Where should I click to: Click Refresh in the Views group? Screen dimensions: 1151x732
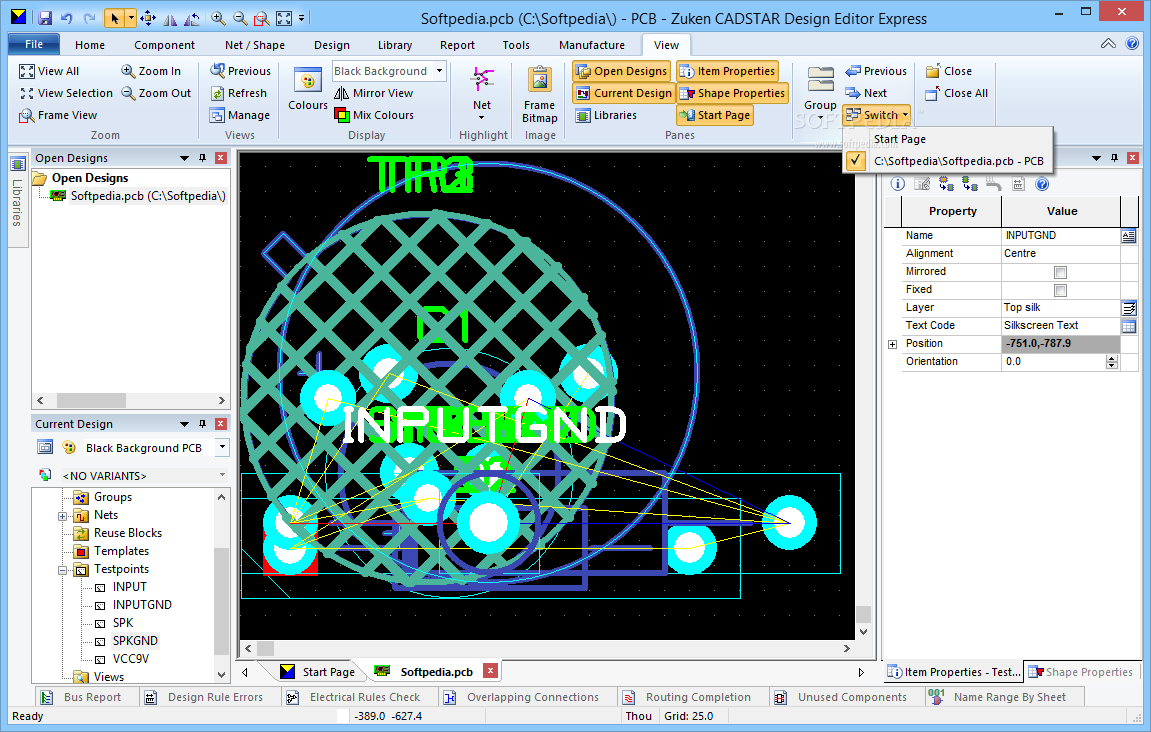[239, 93]
